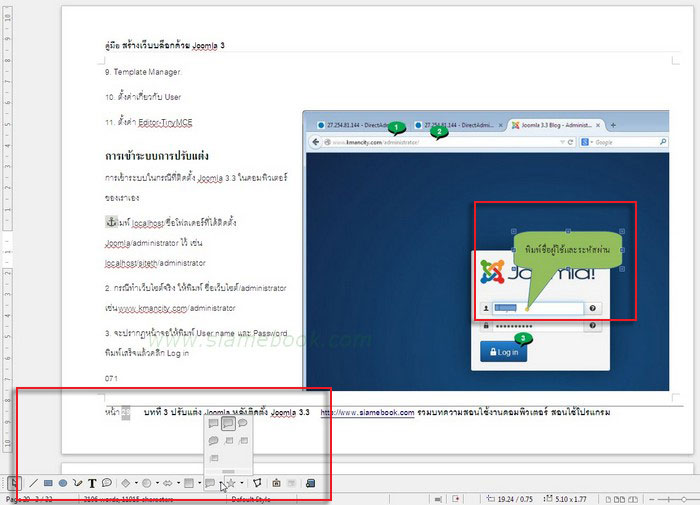Screen dimensions: 700x505
Task: Click the object size 5.10 x 1.77 field
Action: click(567, 499)
